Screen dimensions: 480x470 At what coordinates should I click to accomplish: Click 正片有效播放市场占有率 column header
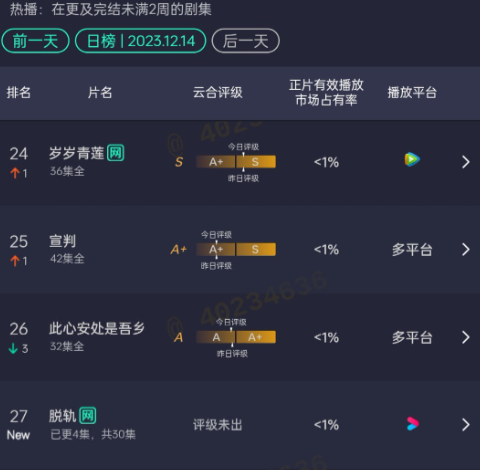(326, 92)
